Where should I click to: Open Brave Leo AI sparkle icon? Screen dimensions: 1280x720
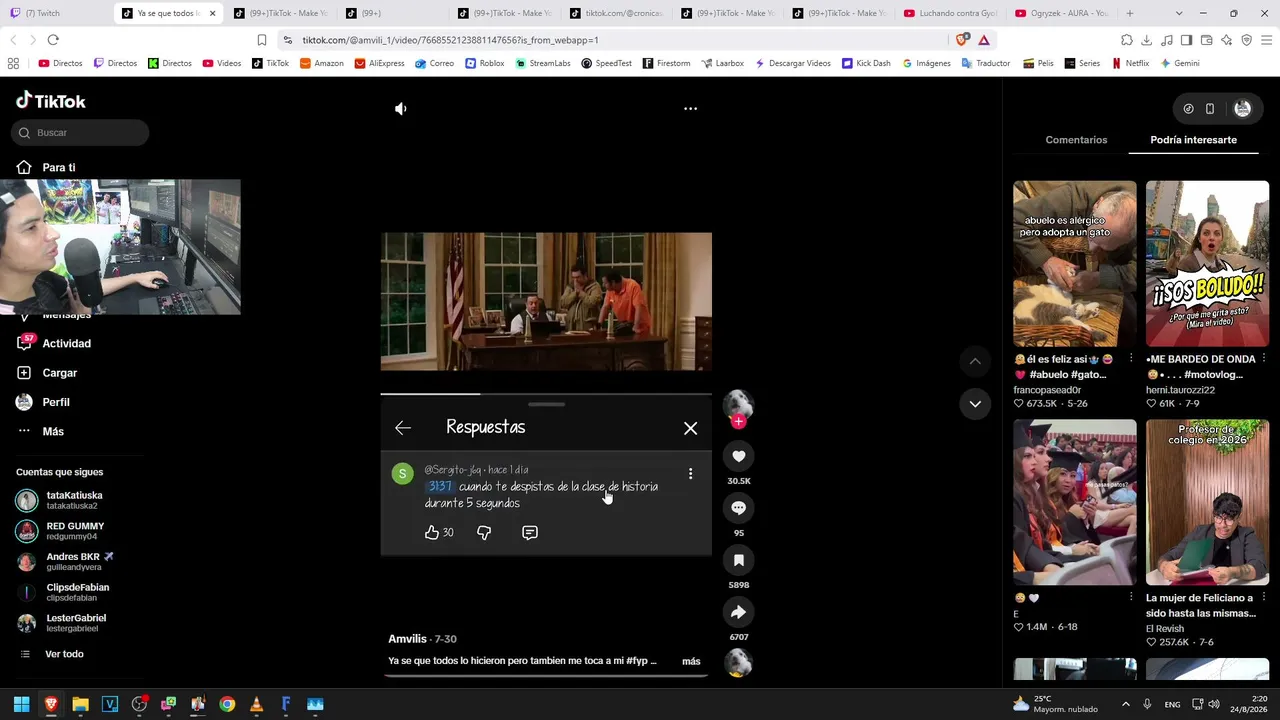click(1226, 40)
